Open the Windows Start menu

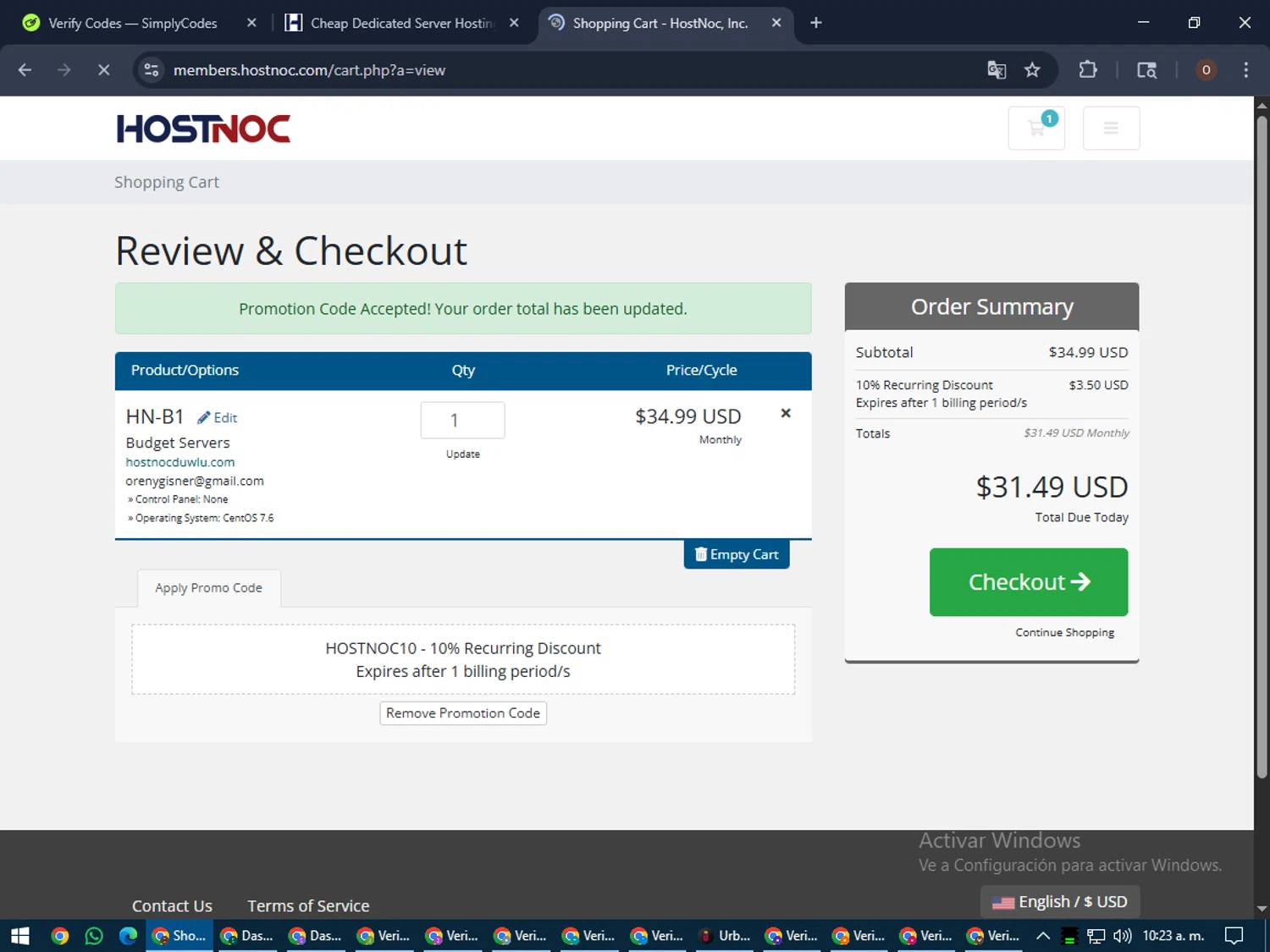click(20, 936)
